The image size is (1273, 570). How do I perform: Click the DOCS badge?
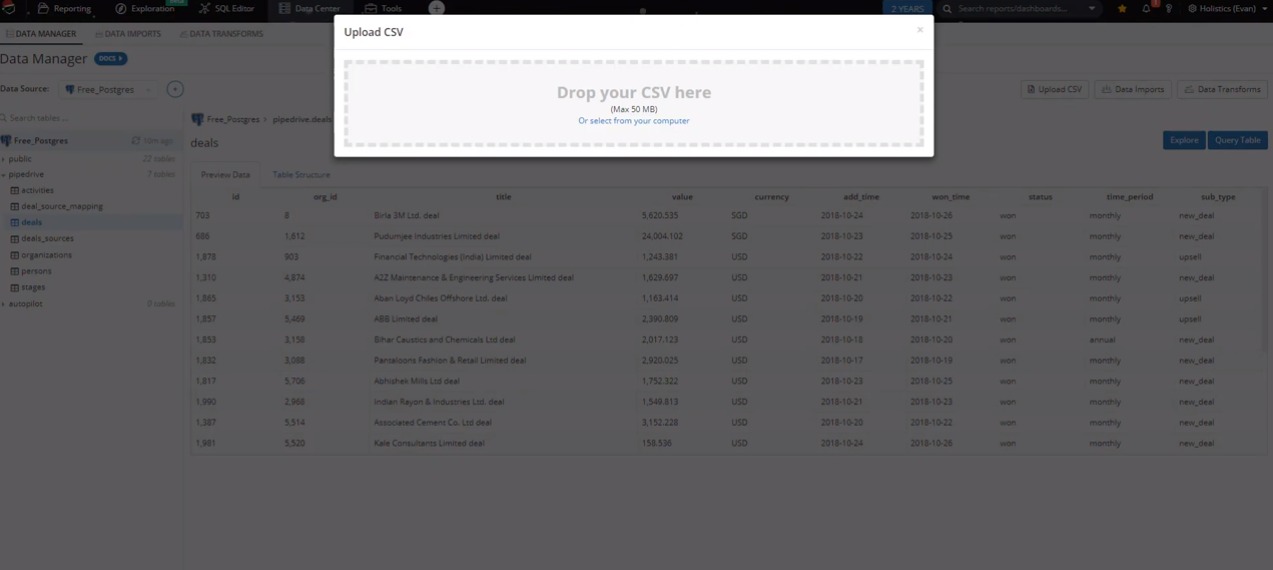tap(110, 59)
